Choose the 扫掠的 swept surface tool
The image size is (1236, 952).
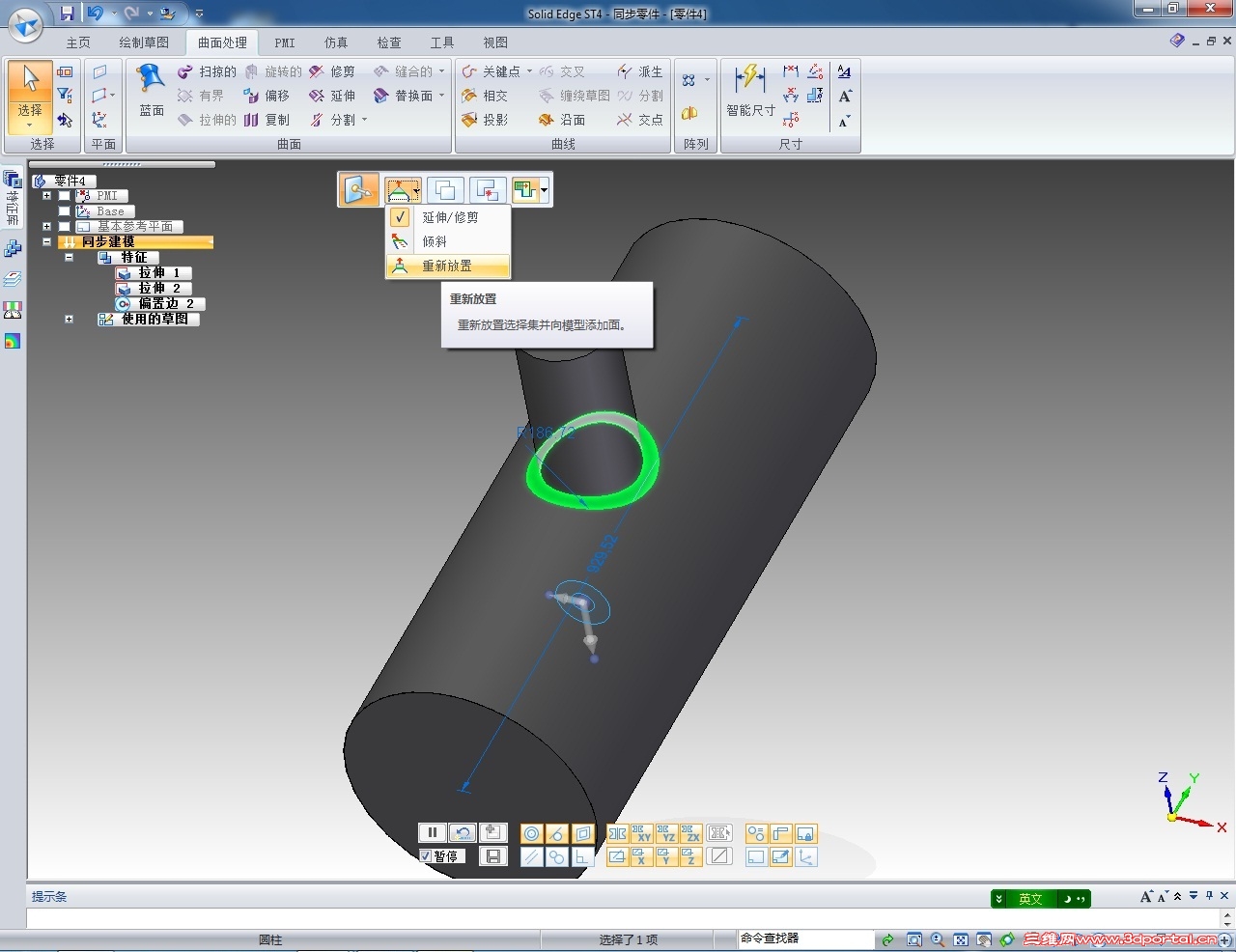coord(207,71)
